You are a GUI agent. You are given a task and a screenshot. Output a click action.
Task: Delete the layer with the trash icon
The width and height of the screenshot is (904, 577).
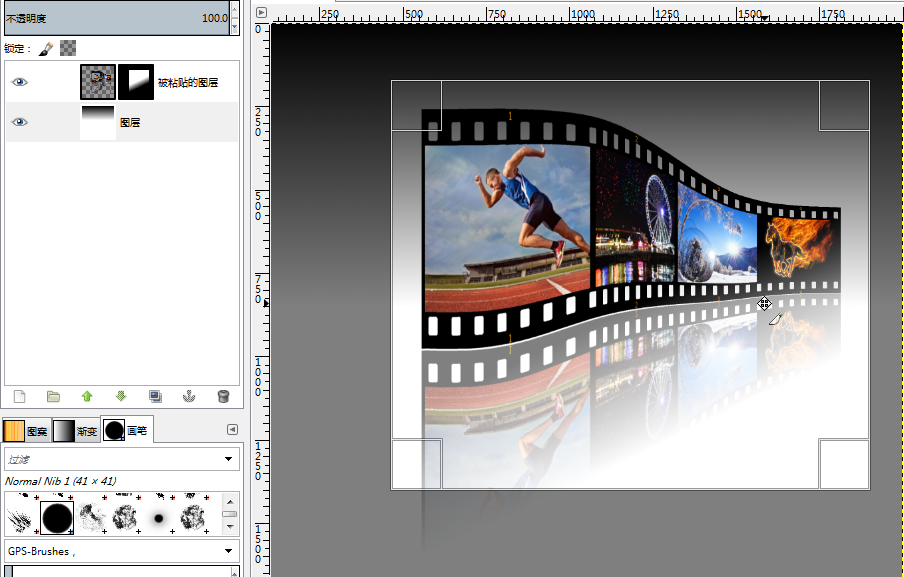tap(223, 397)
